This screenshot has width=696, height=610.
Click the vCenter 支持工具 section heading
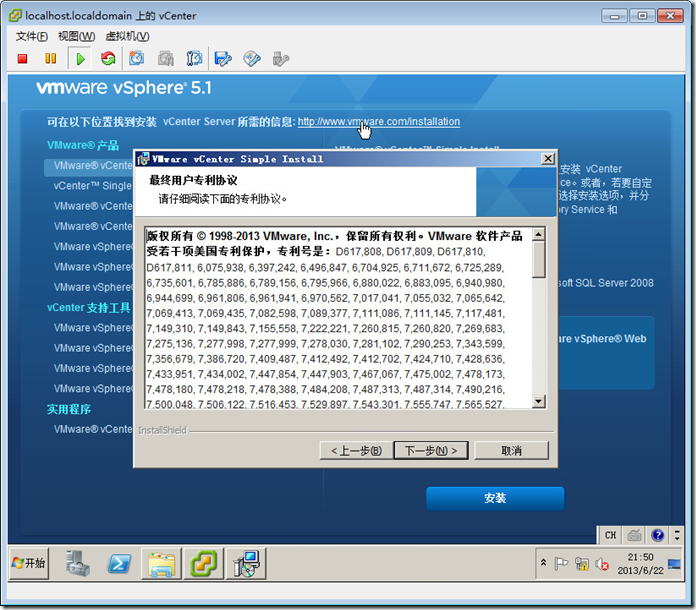pyautogui.click(x=89, y=308)
